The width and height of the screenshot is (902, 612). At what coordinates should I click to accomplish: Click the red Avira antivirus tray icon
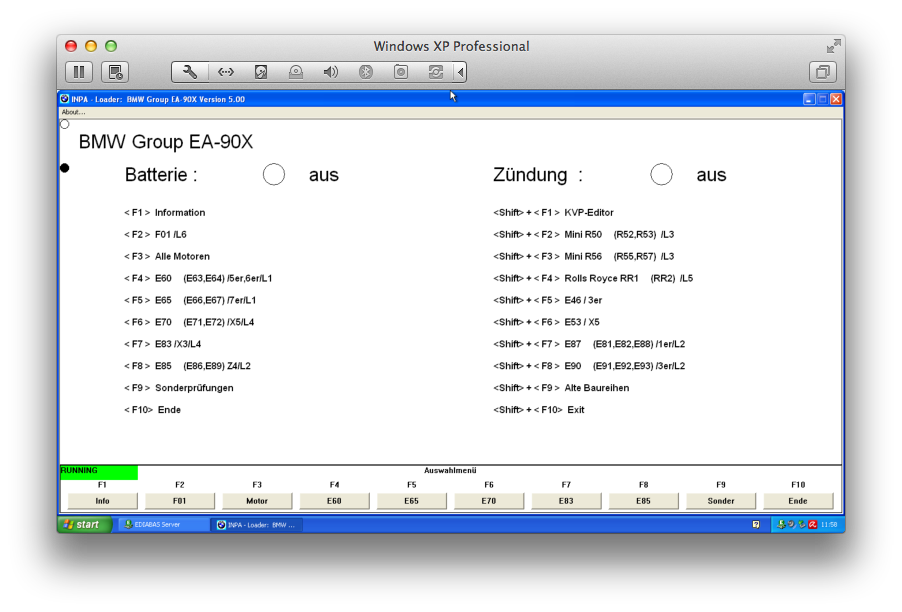tap(813, 525)
